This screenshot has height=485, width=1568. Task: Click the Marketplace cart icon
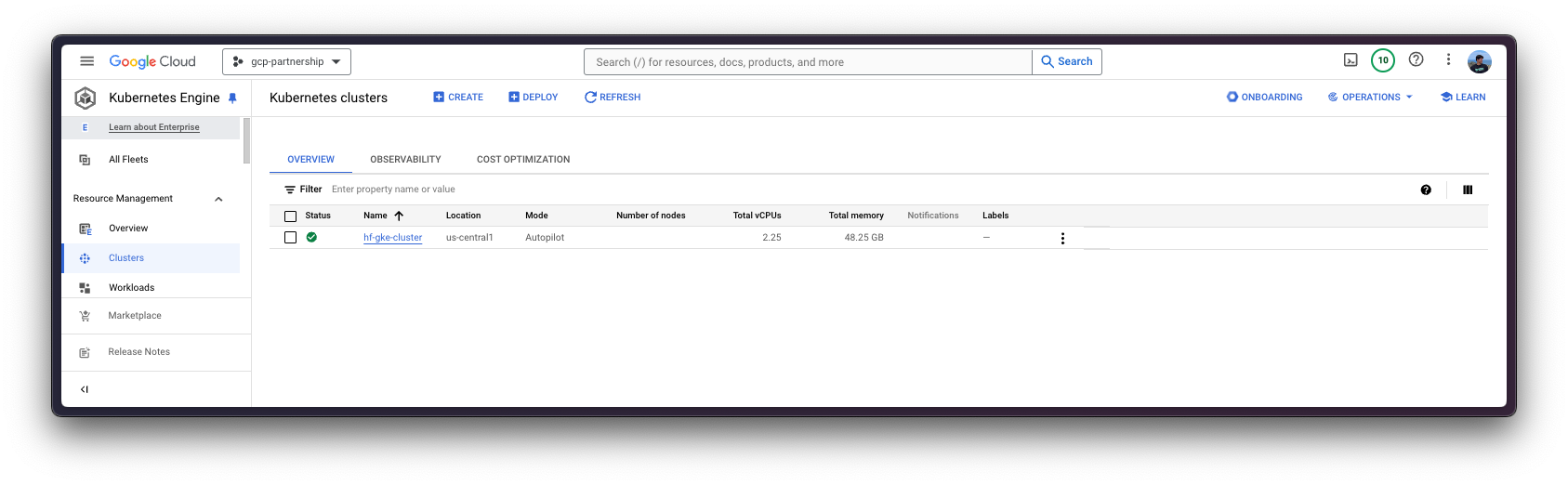click(85, 316)
